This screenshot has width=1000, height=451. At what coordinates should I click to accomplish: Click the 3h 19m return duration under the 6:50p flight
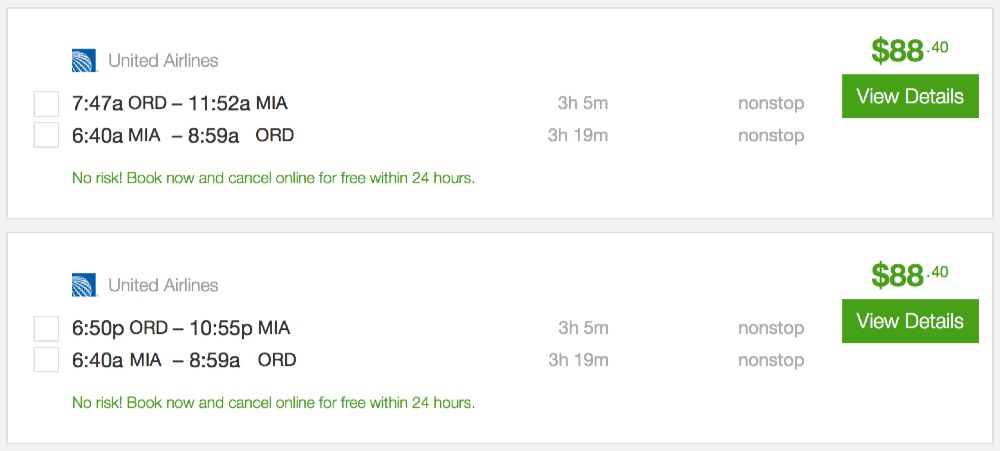pyautogui.click(x=578, y=360)
